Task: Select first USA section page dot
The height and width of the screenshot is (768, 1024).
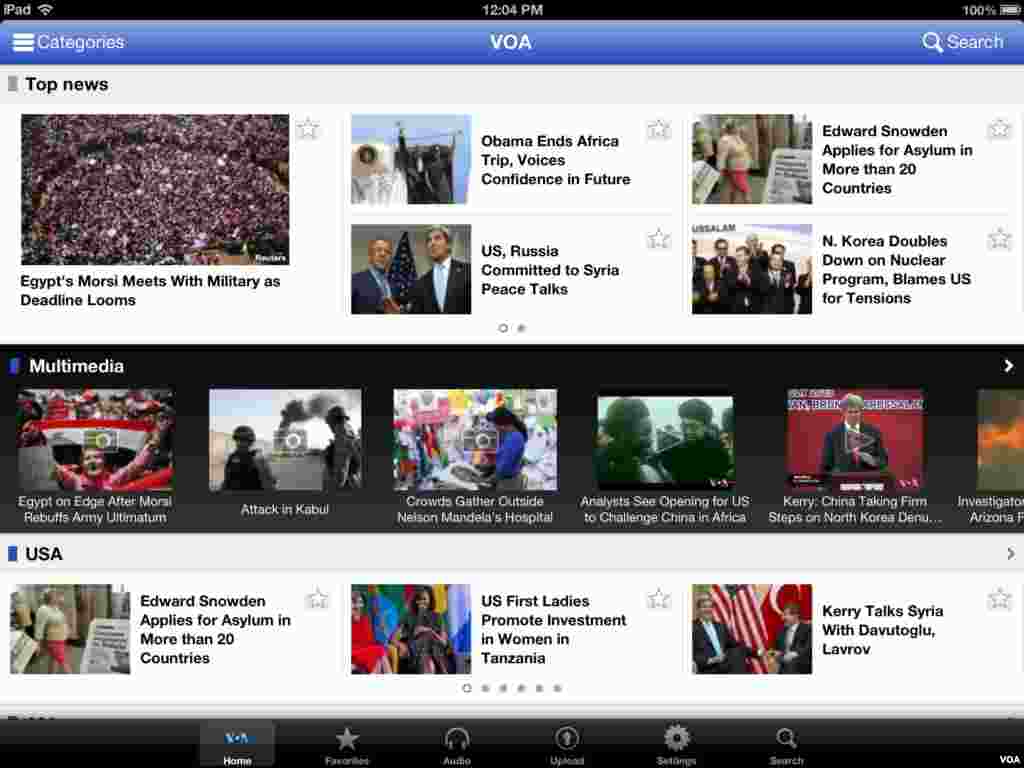Action: 466,688
